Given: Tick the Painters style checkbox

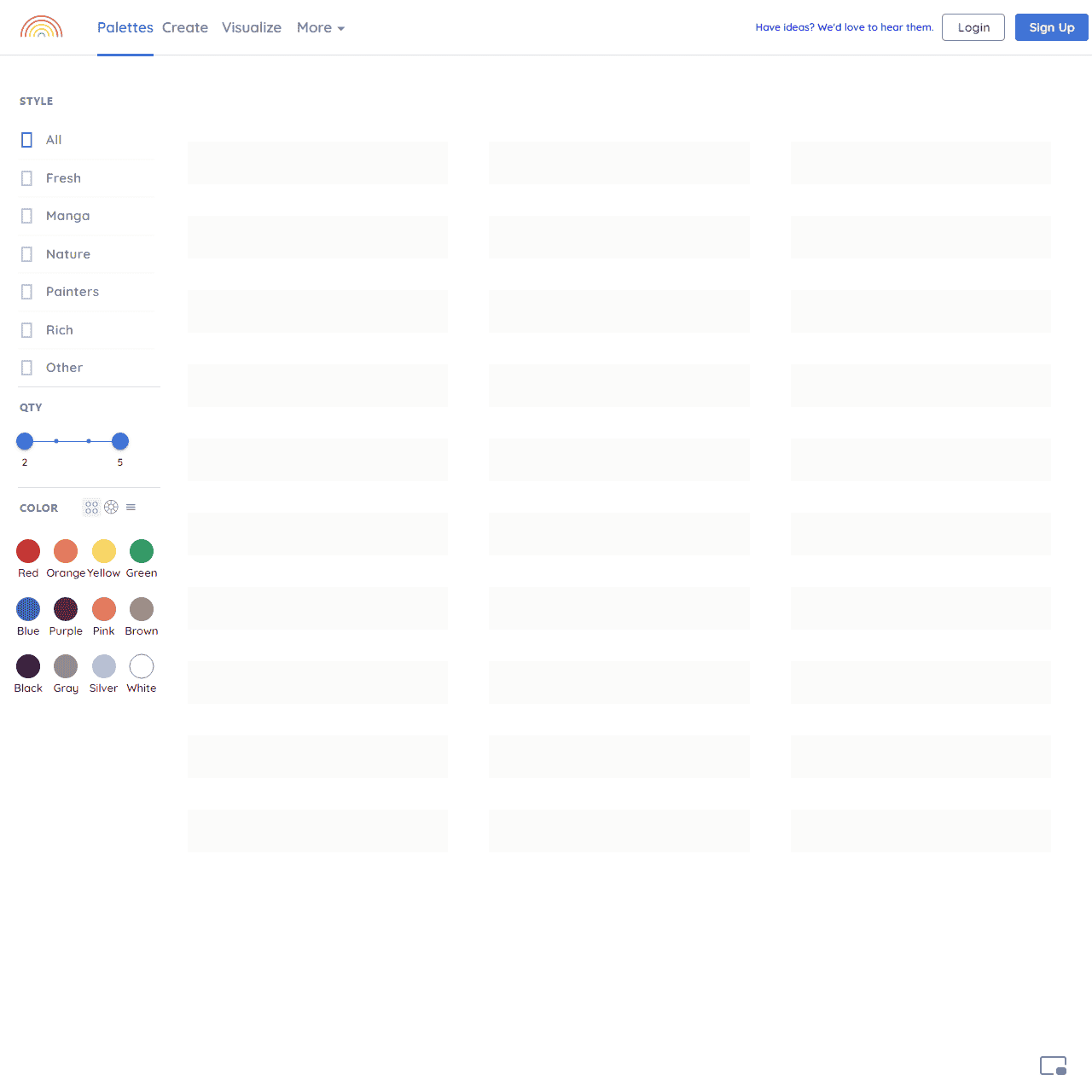Looking at the screenshot, I should [27, 292].
